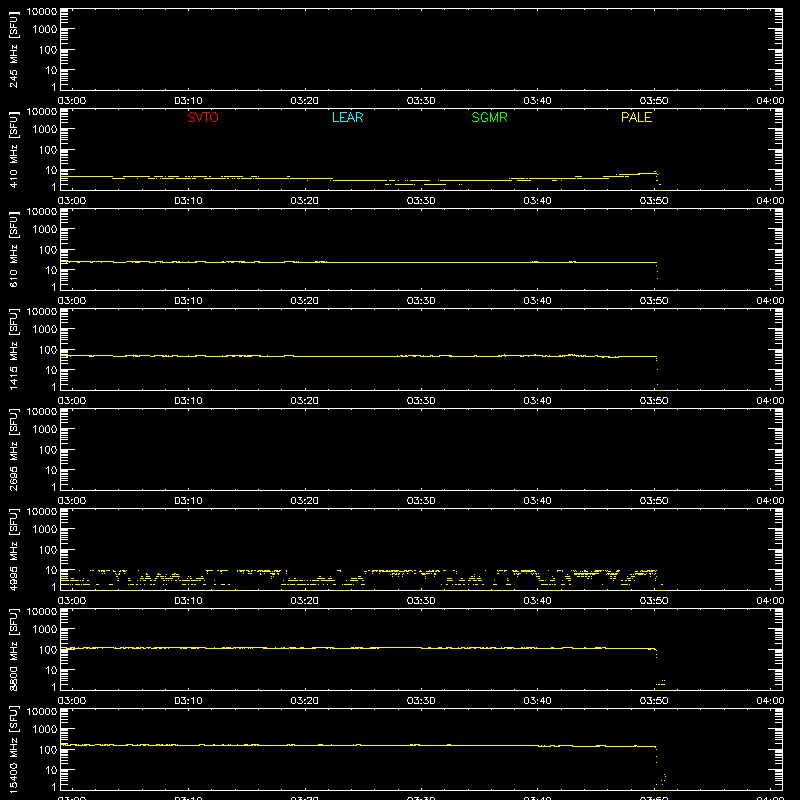
Task: Click 03:20 tick under the 410 MHz panel
Action: [x=305, y=201]
